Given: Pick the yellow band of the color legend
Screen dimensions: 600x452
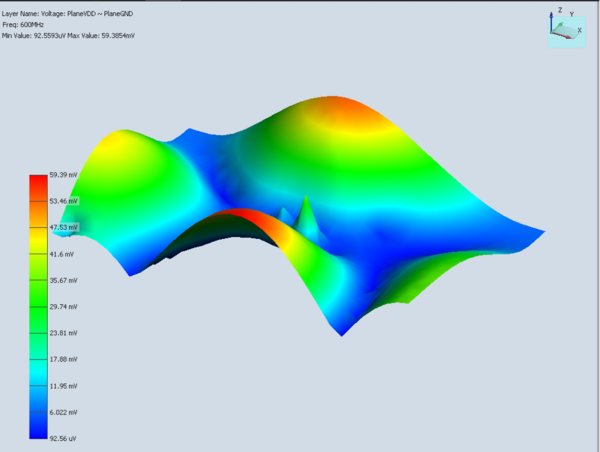Looking at the screenshot, I should tap(38, 240).
